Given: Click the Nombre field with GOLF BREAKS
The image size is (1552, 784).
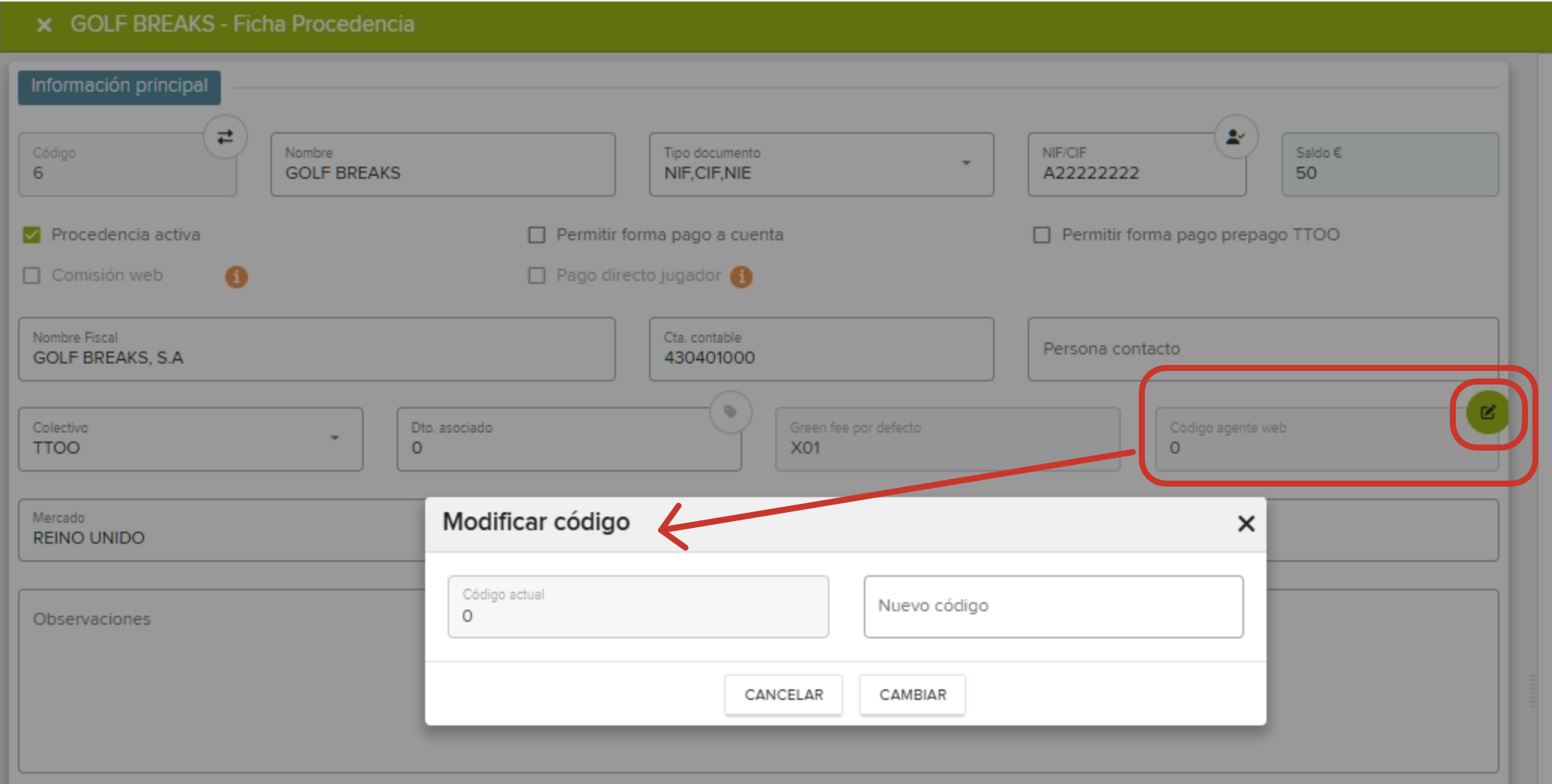Looking at the screenshot, I should 443,164.
